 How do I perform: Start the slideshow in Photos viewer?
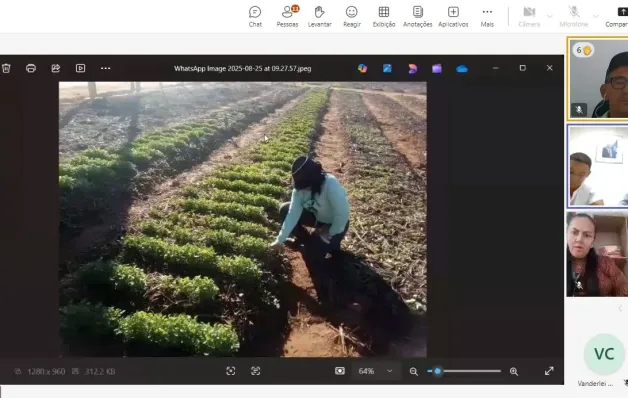81,68
